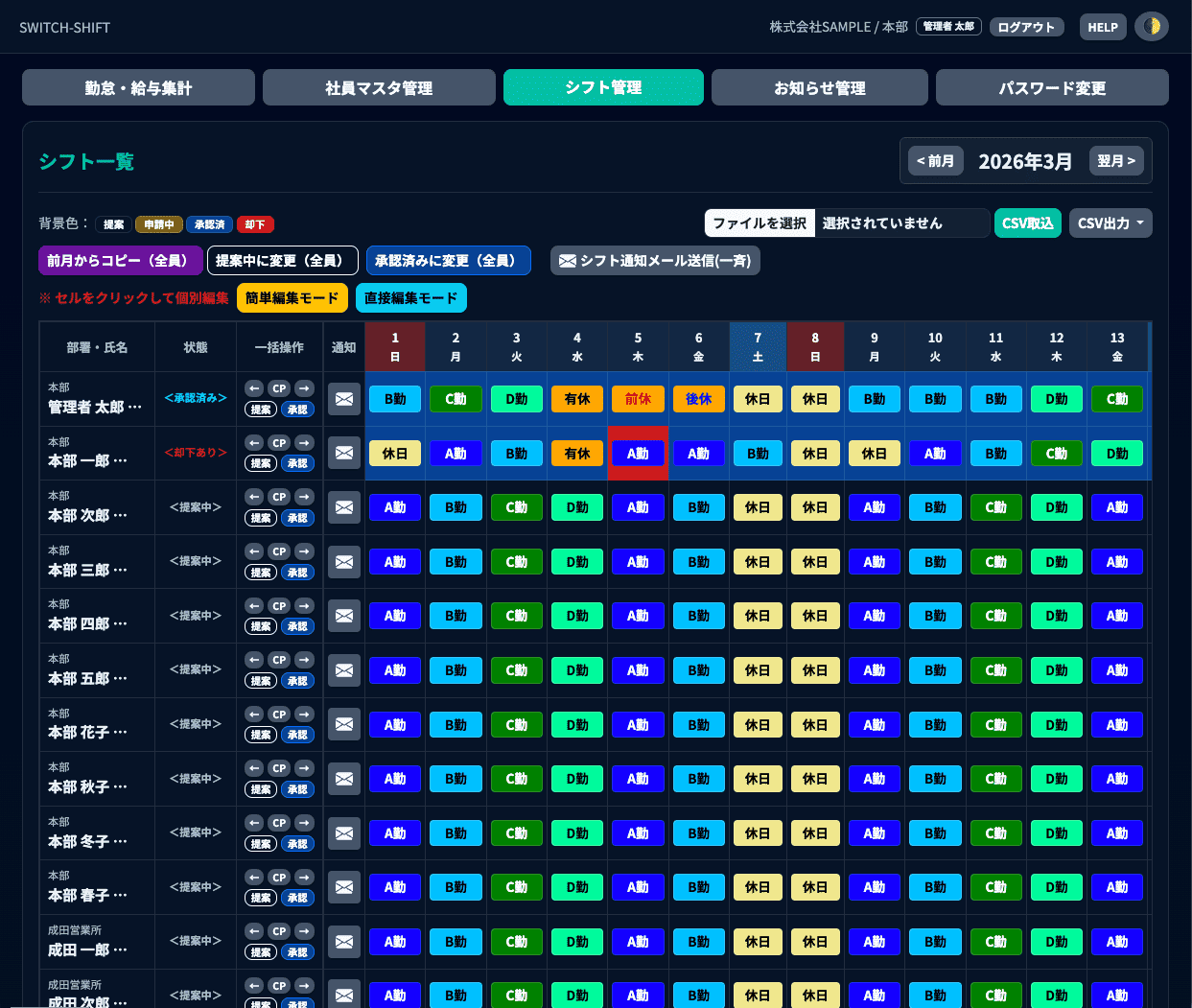Click 承認 pill for 本部 五郎

297,681
